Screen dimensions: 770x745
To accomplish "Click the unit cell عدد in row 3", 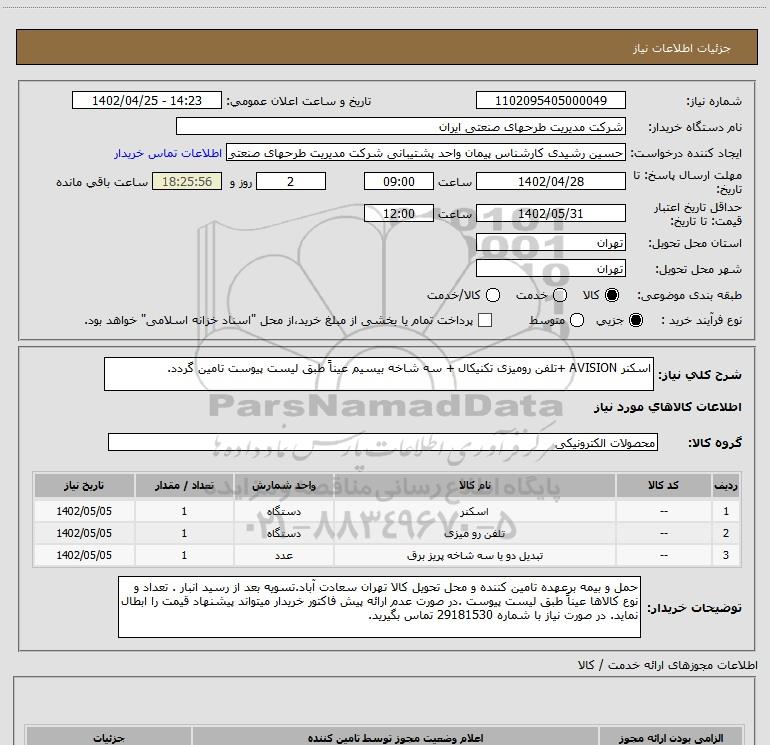I will pos(284,555).
